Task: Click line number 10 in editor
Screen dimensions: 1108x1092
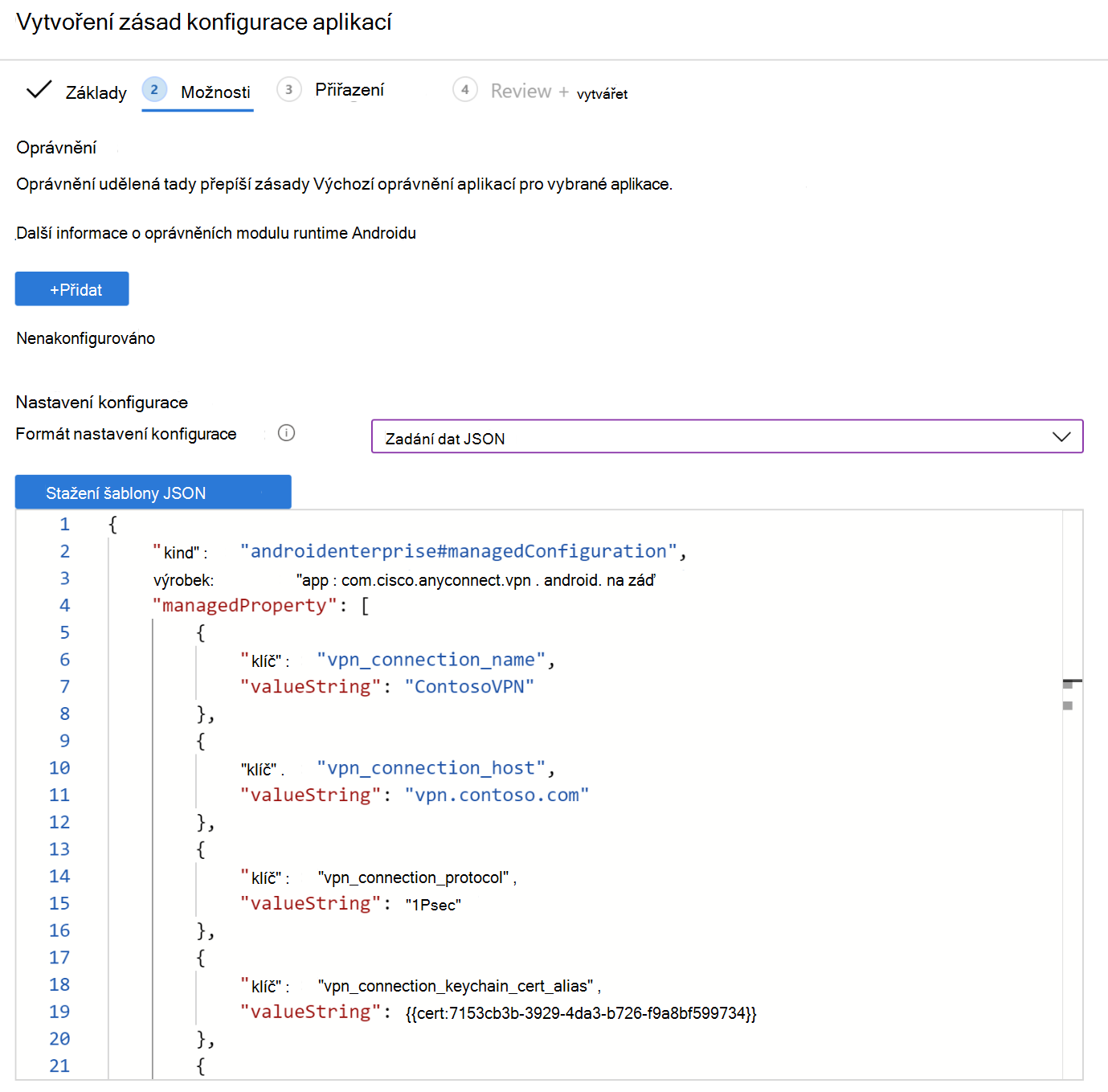Action: point(59,768)
